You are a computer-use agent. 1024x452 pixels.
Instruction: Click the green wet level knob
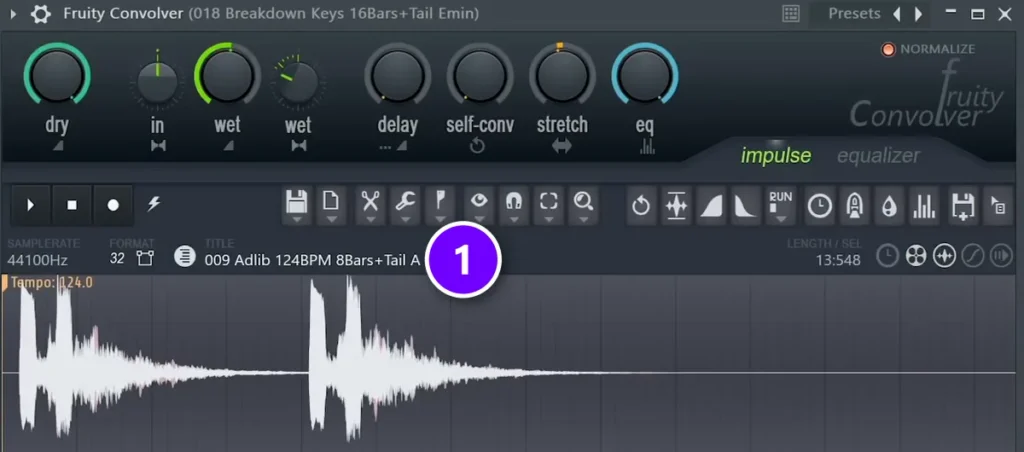click(227, 74)
